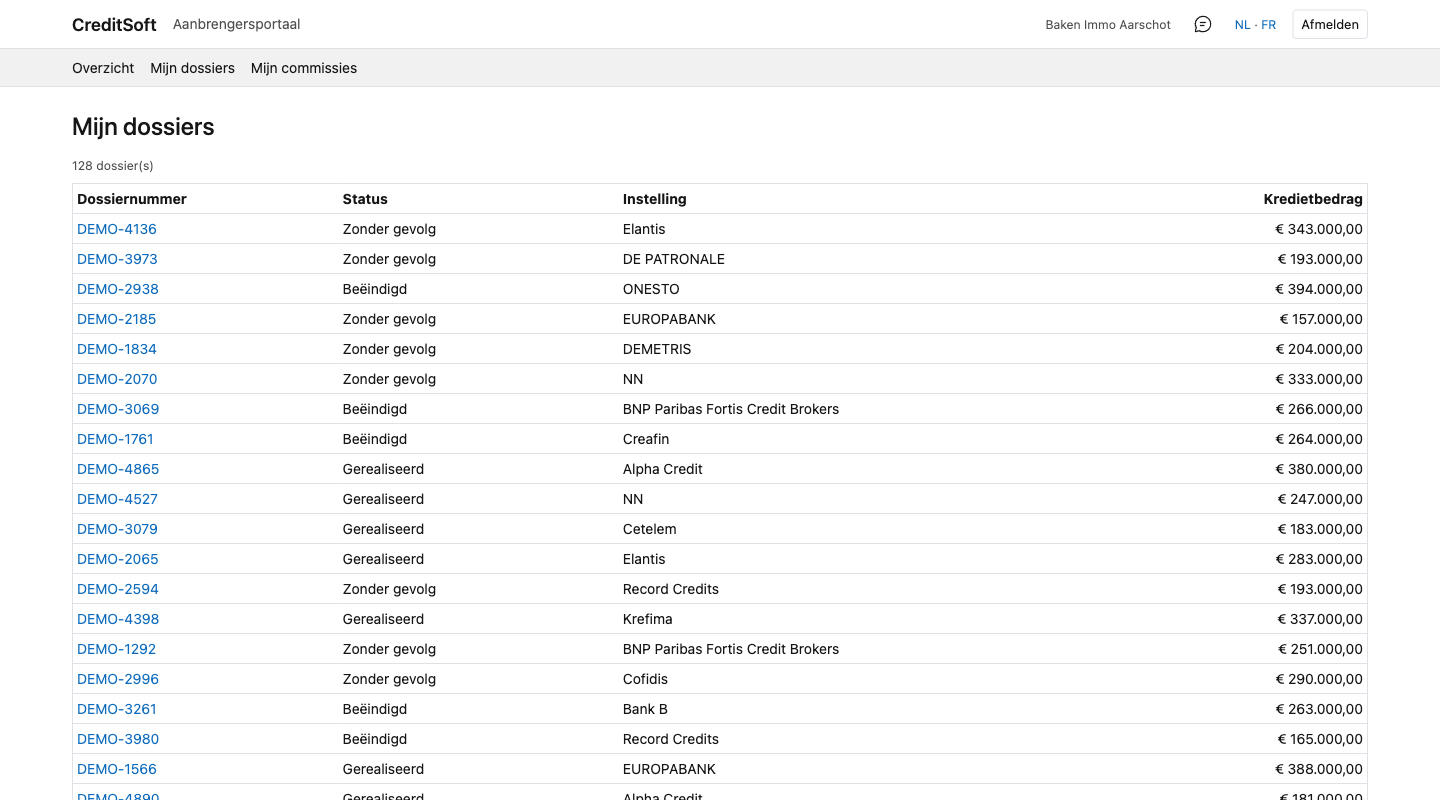
Task: View dossier DEMO-3069
Action: click(118, 409)
